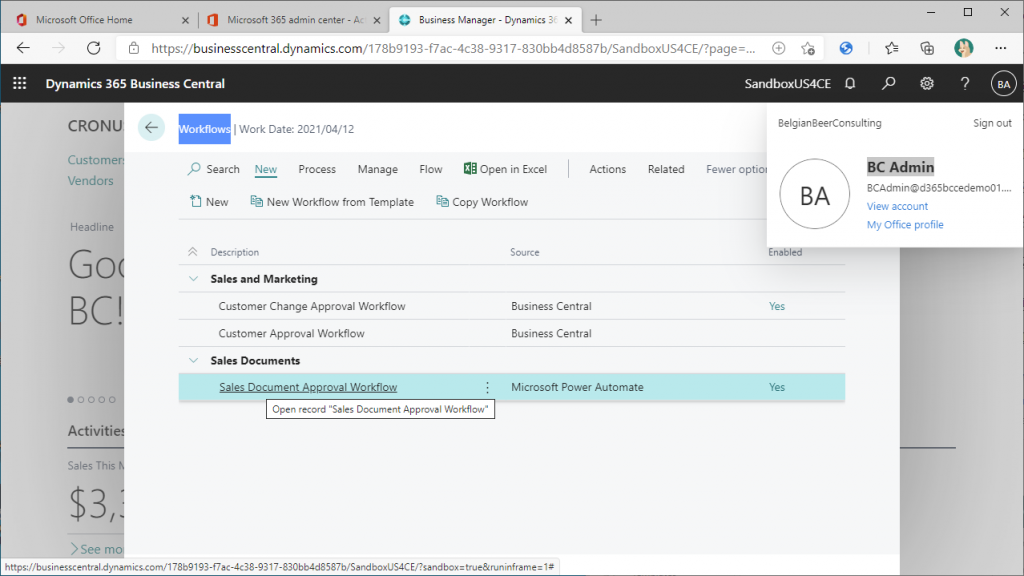Open the Manage menu
Screen dimensions: 1024x576
[377, 169]
